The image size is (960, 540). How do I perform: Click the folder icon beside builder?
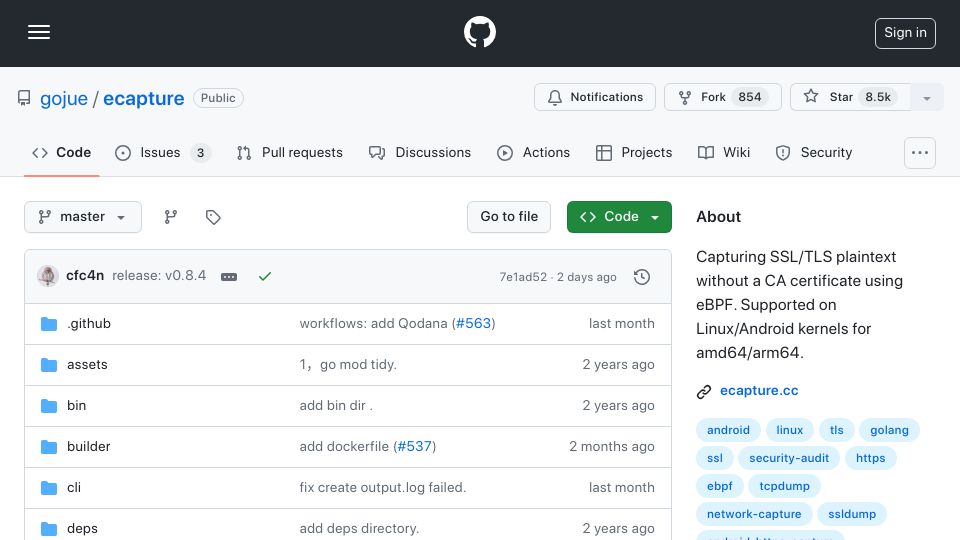click(x=49, y=447)
